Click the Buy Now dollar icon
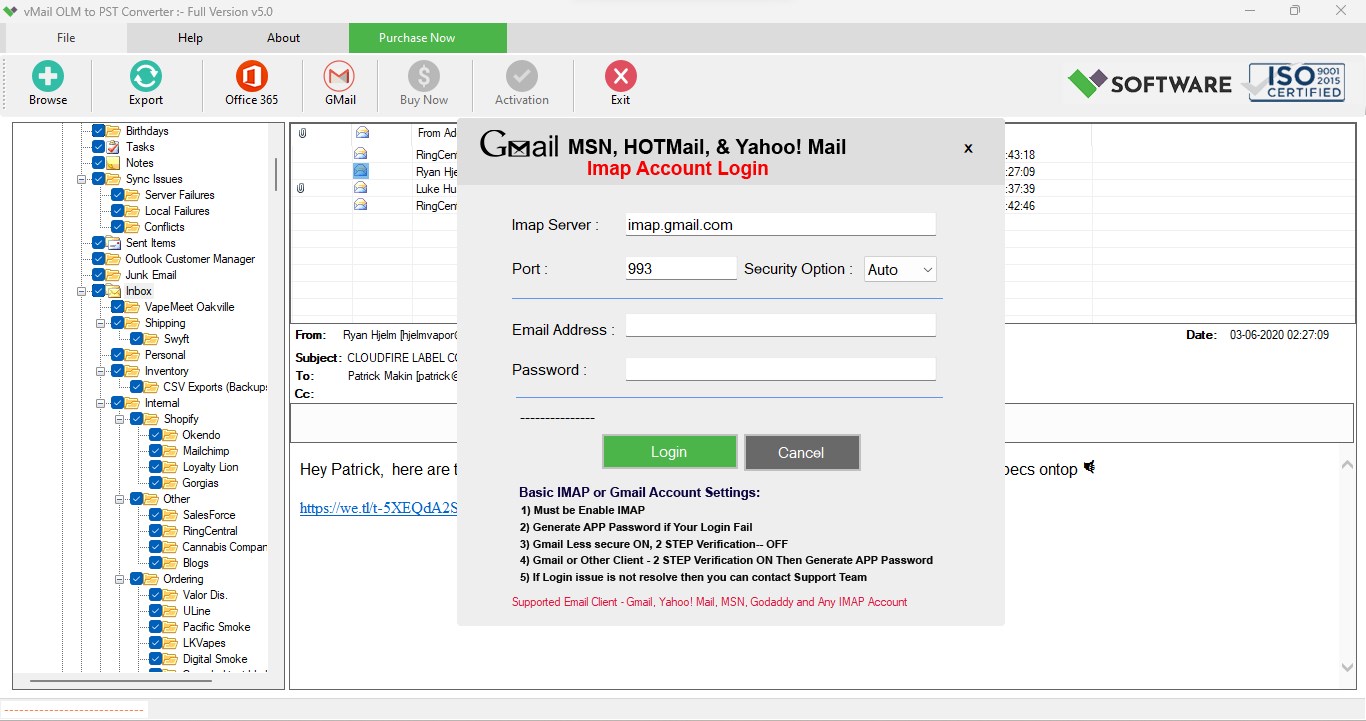The height and width of the screenshot is (721, 1366). pos(424,76)
